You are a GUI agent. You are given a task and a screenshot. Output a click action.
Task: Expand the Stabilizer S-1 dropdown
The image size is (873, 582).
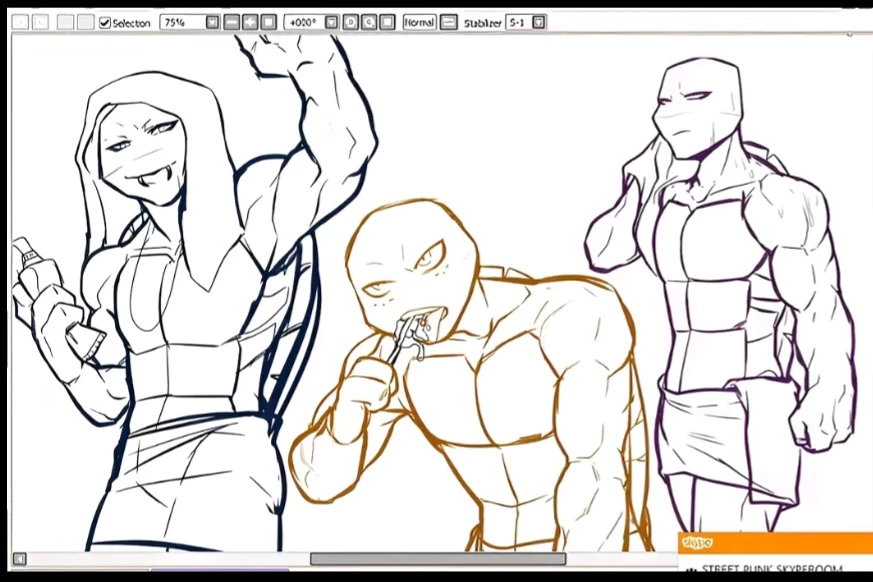coord(539,22)
